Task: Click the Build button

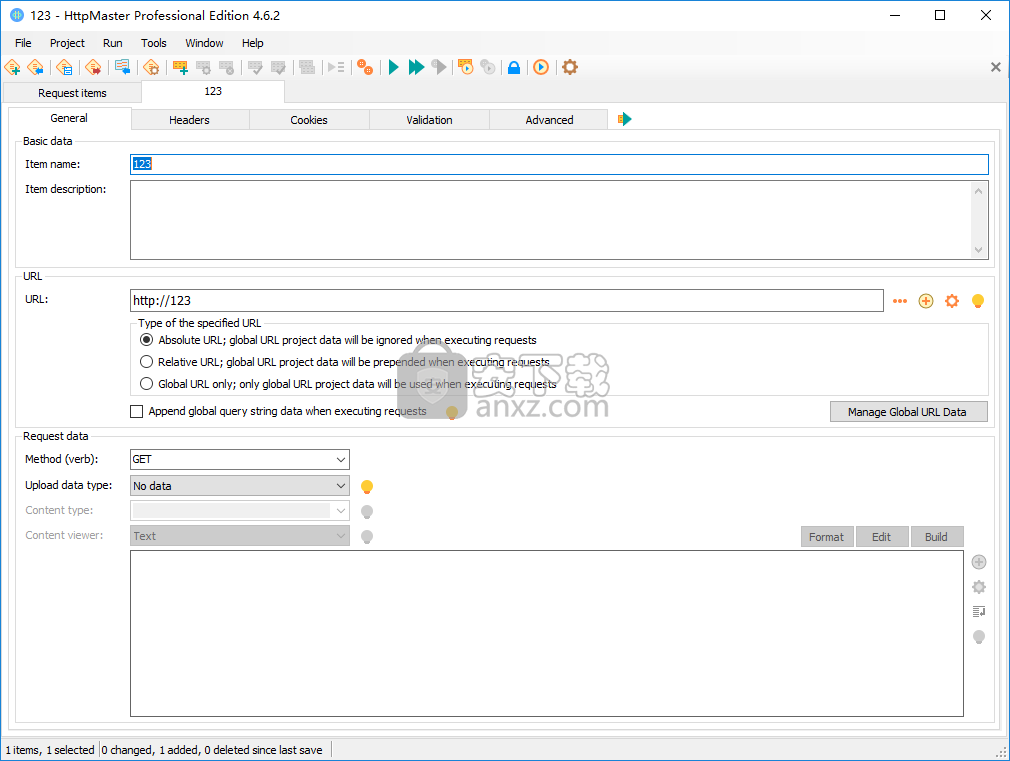Action: click(937, 537)
